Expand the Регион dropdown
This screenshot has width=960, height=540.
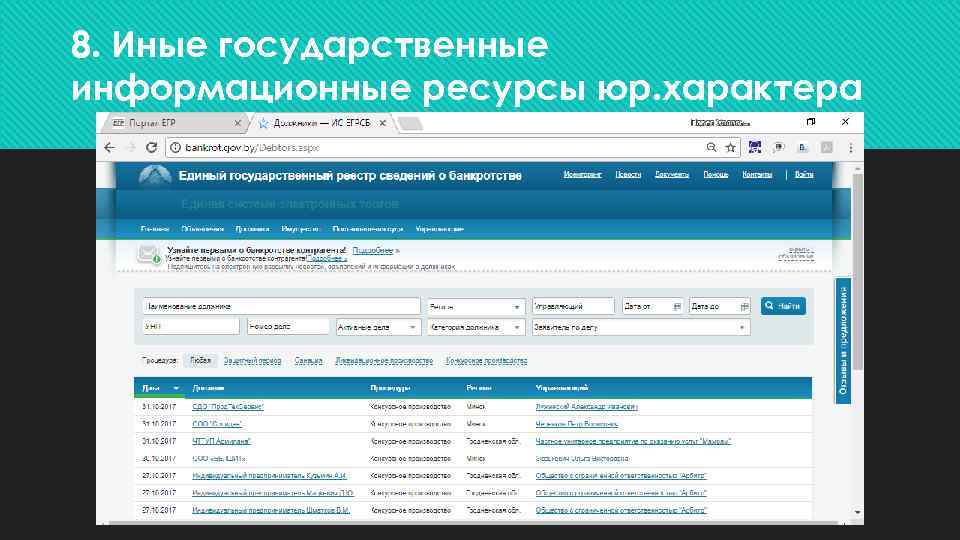(476, 306)
